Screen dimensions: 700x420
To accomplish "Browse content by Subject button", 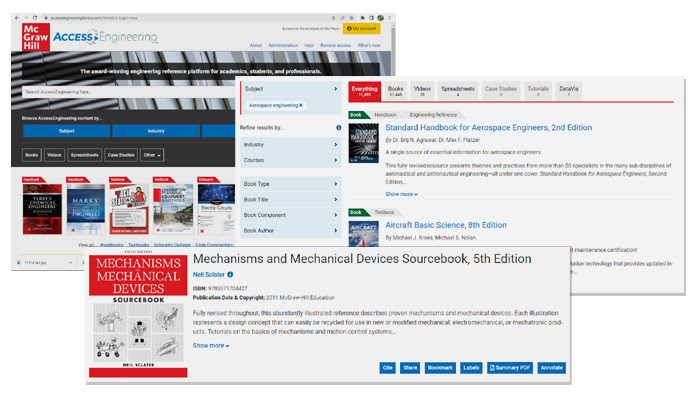I will 67,131.
